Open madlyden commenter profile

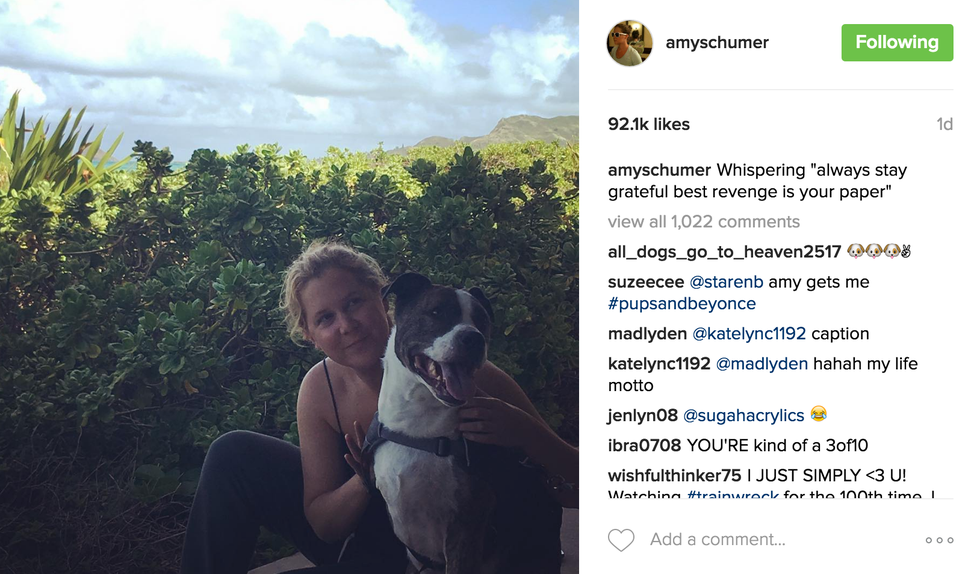(x=647, y=334)
